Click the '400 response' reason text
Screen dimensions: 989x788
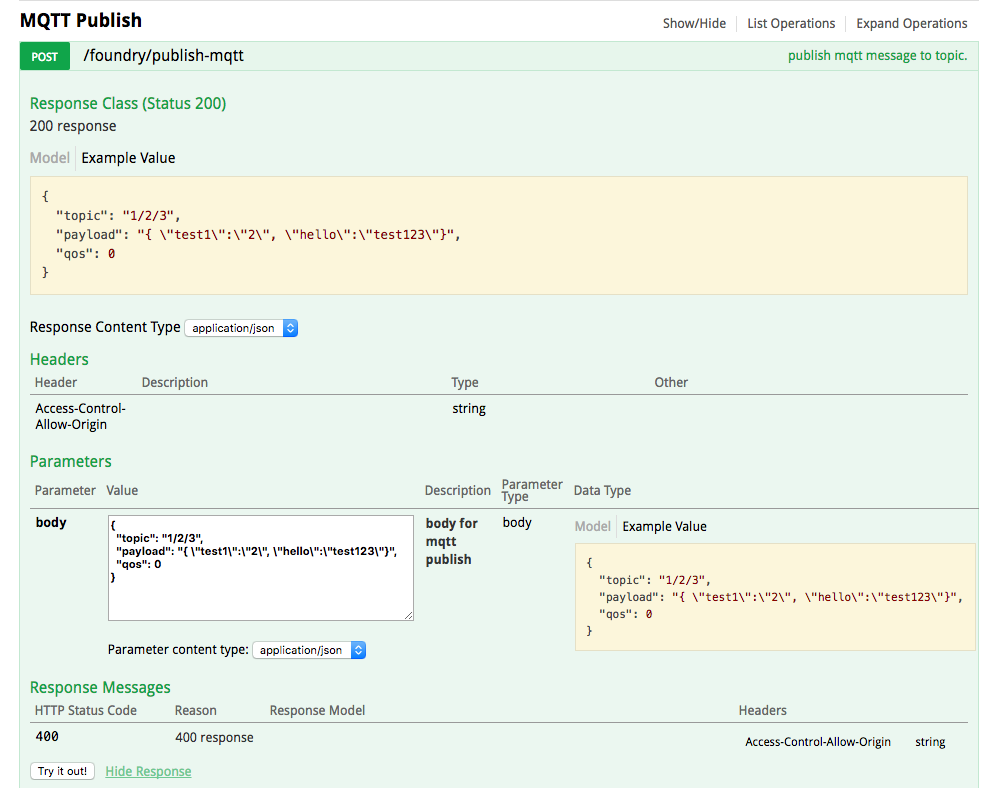click(x=214, y=737)
